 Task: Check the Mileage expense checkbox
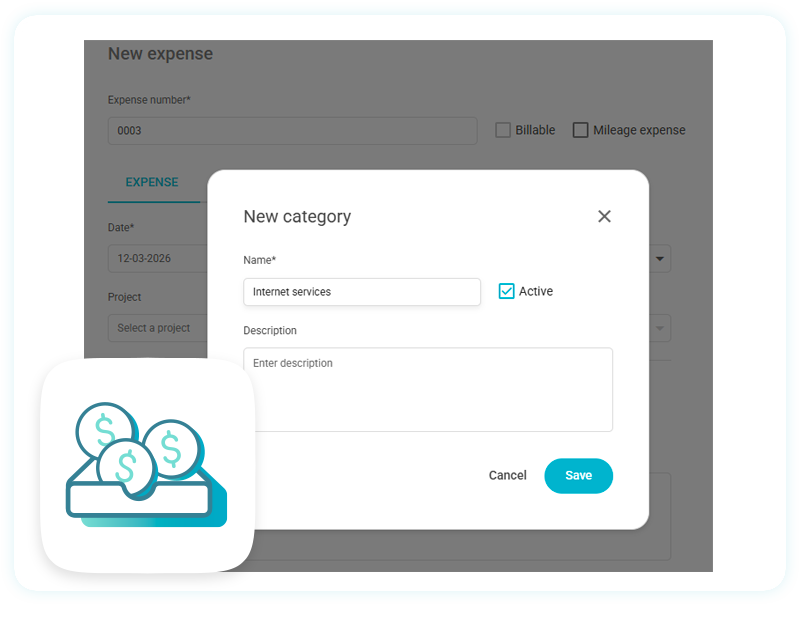click(x=581, y=130)
